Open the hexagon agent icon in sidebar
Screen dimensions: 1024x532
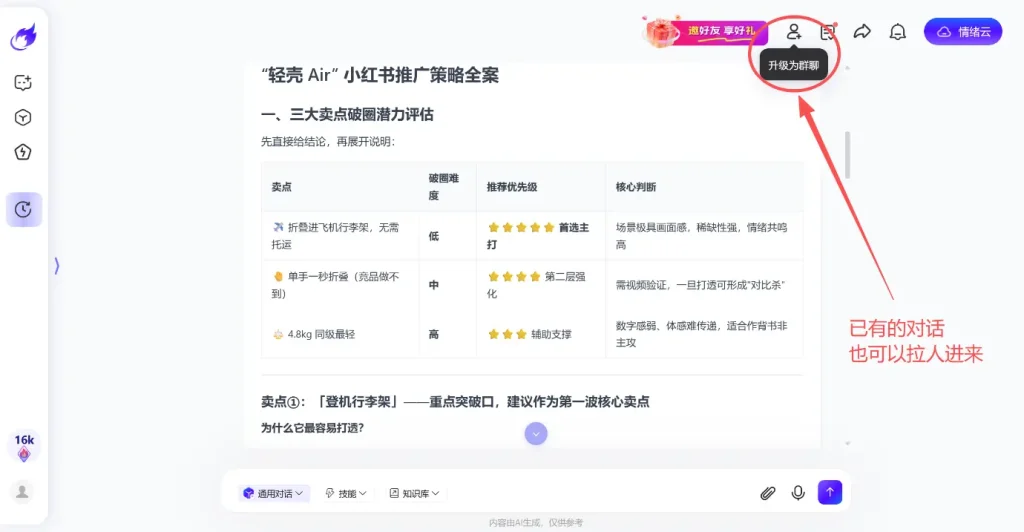point(23,118)
